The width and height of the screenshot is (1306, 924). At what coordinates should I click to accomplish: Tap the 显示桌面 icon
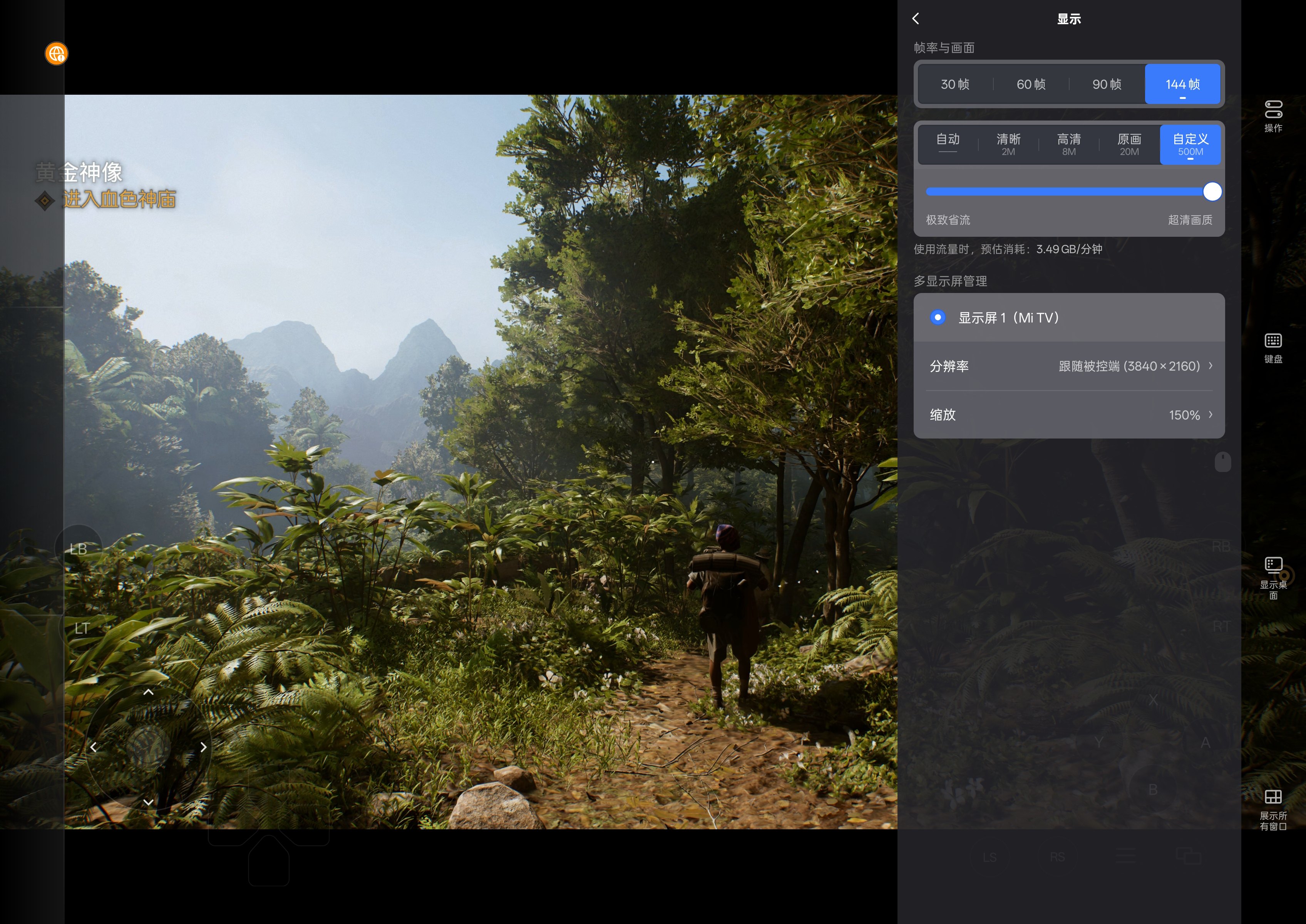[1273, 577]
